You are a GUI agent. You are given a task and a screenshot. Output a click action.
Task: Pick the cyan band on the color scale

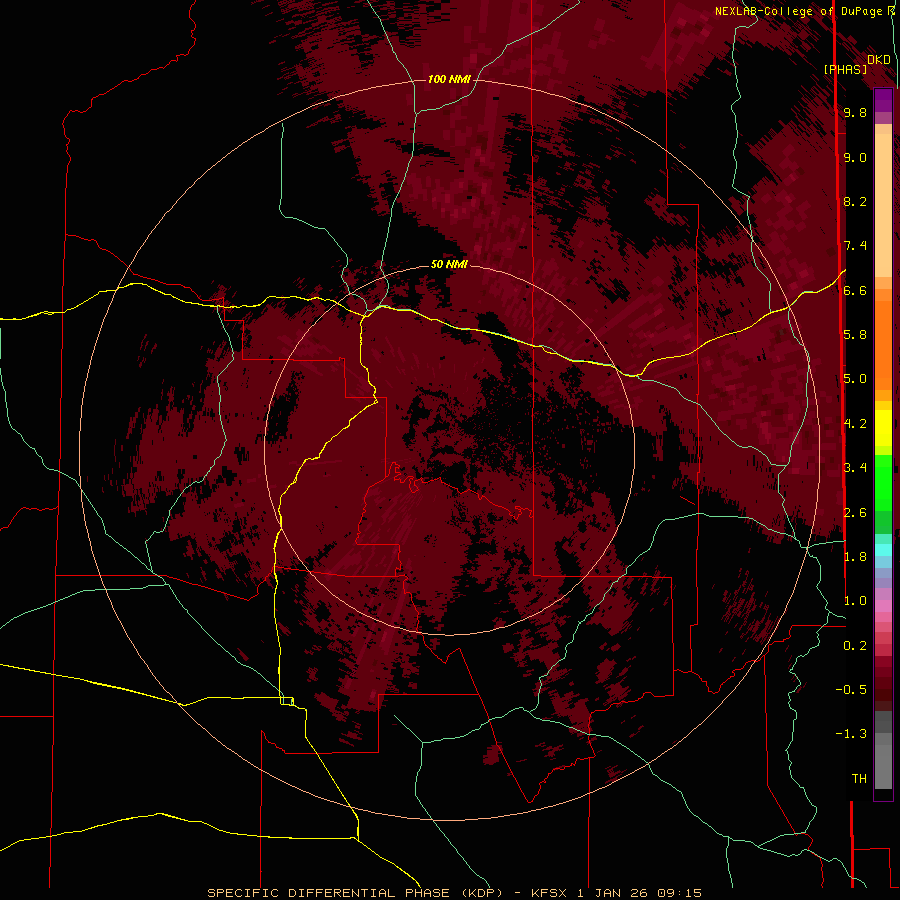883,549
